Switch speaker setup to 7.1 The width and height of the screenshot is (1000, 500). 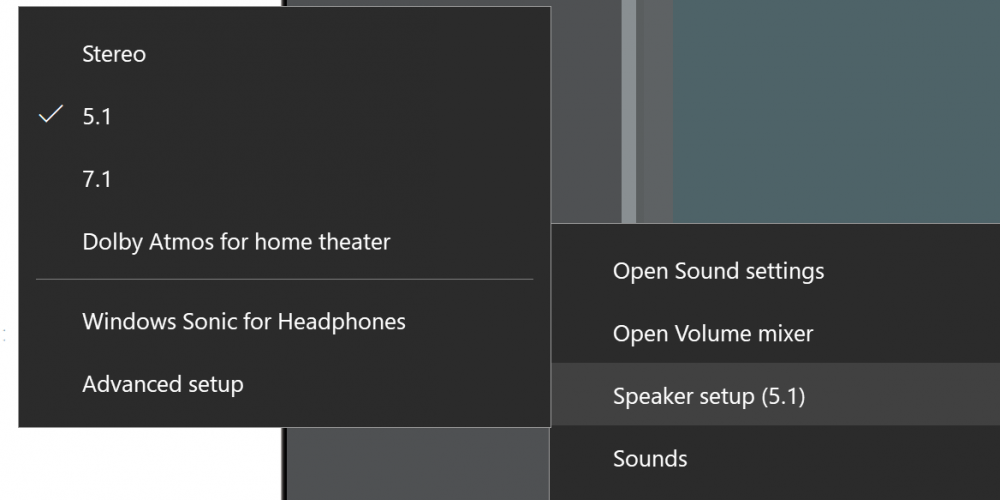coord(97,180)
